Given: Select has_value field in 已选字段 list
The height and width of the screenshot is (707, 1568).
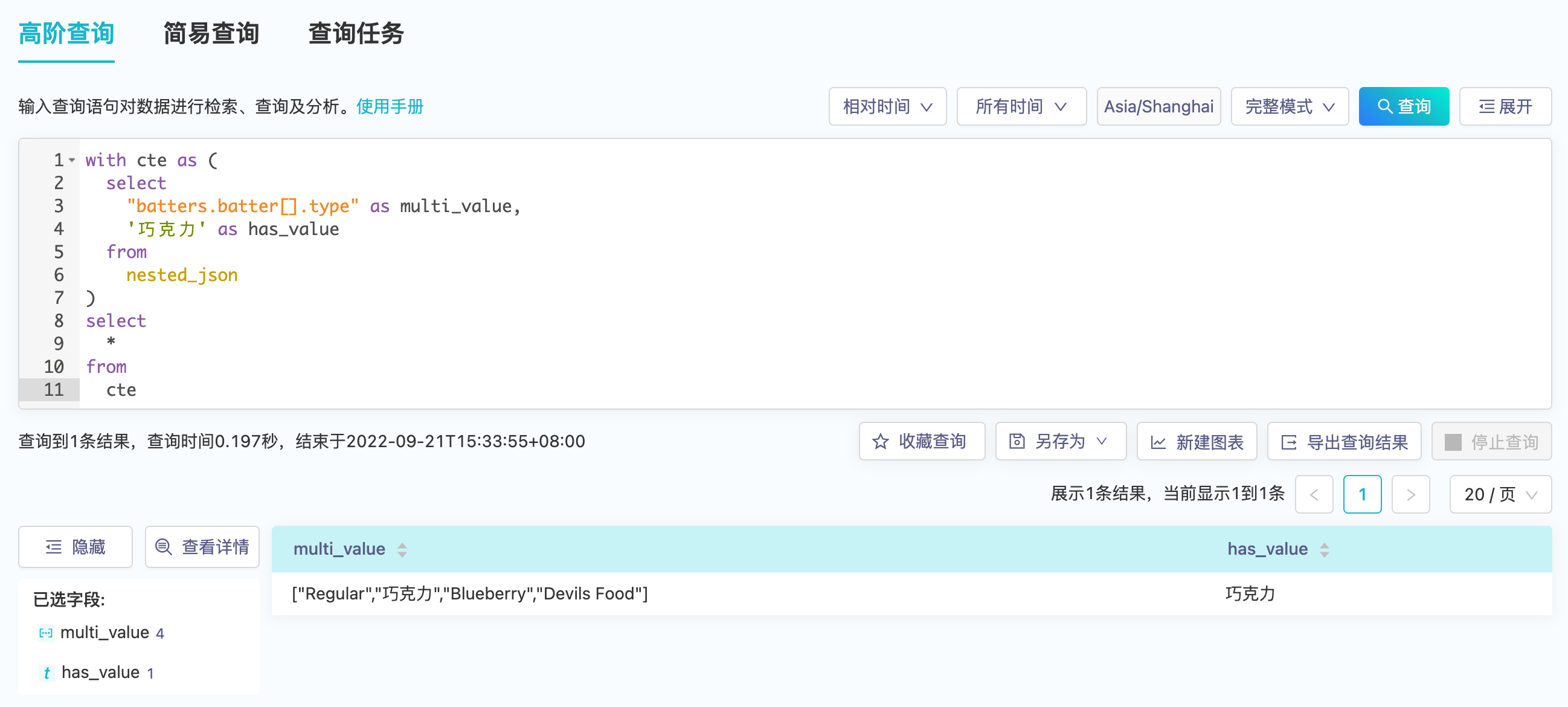Looking at the screenshot, I should point(100,673).
